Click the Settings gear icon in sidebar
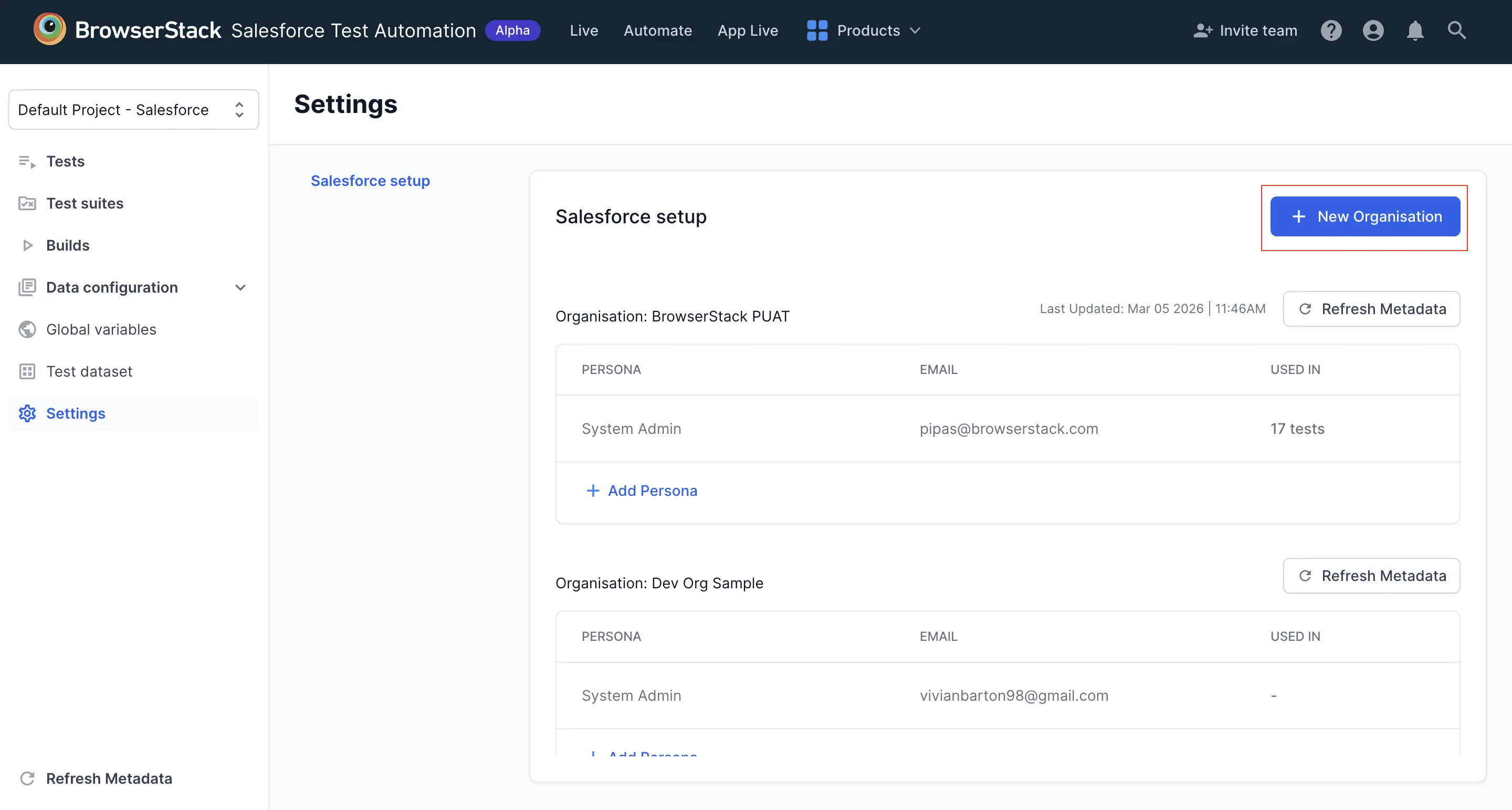1512x810 pixels. [27, 413]
